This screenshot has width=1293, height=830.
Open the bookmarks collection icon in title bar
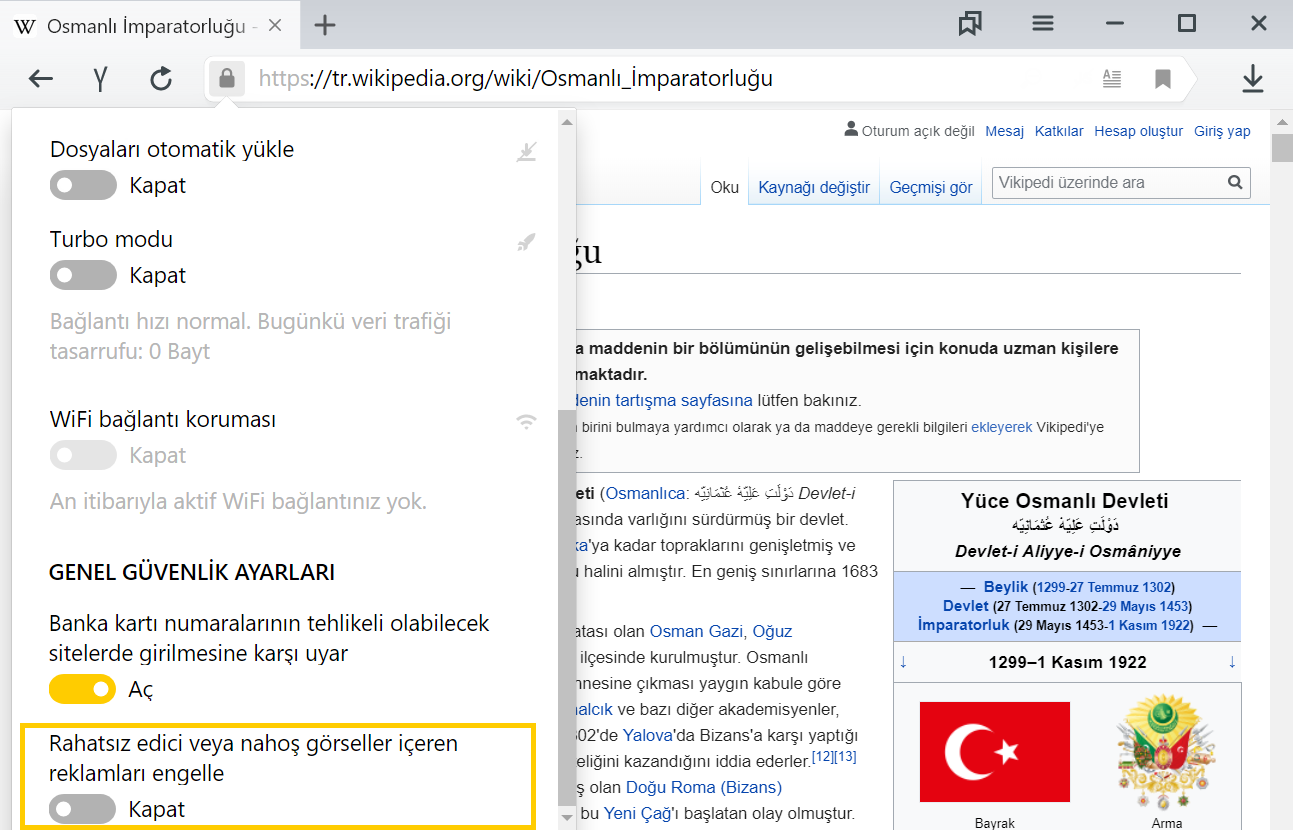pos(970,24)
